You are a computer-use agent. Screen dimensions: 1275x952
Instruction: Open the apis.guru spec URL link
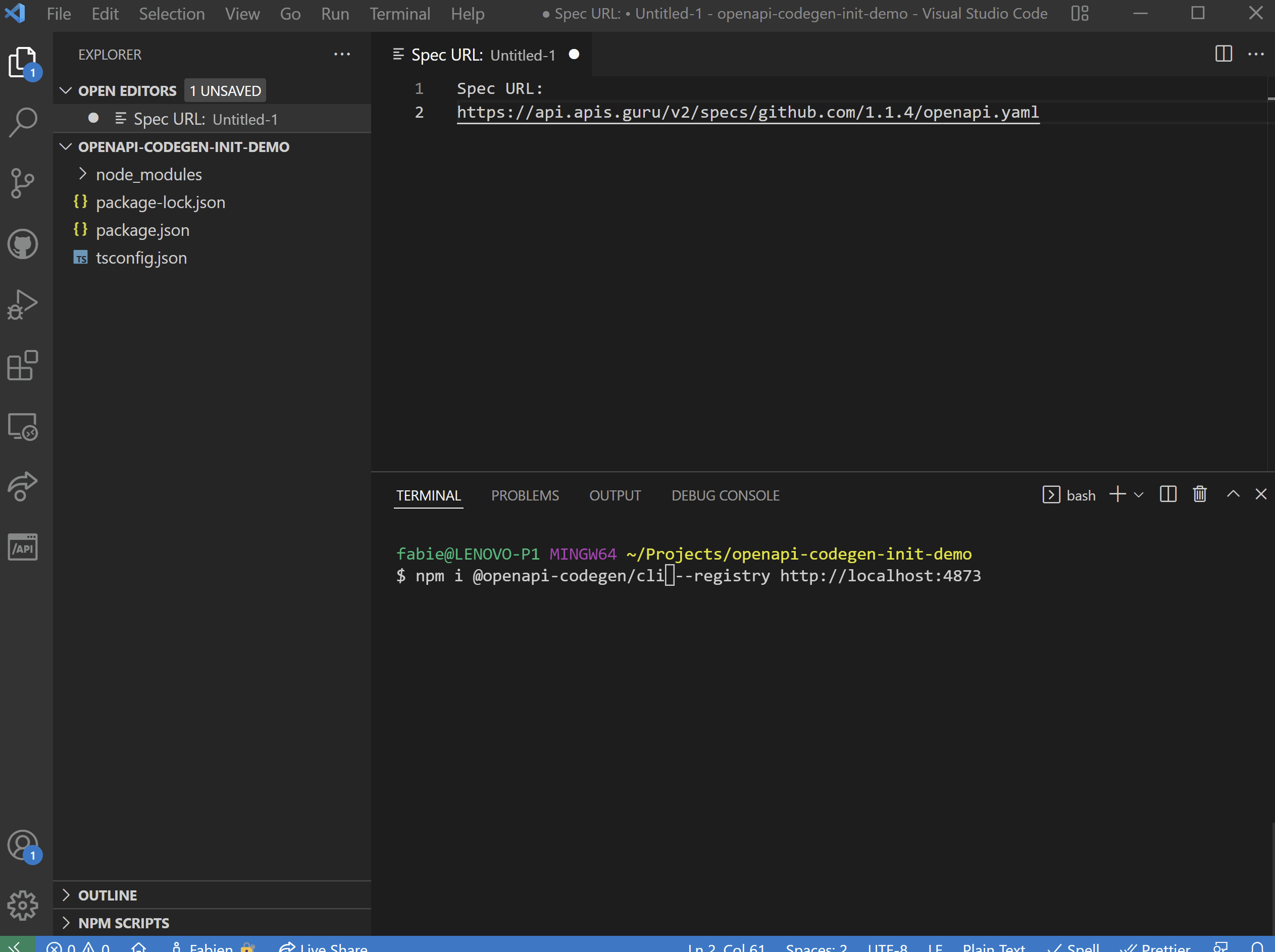747,113
